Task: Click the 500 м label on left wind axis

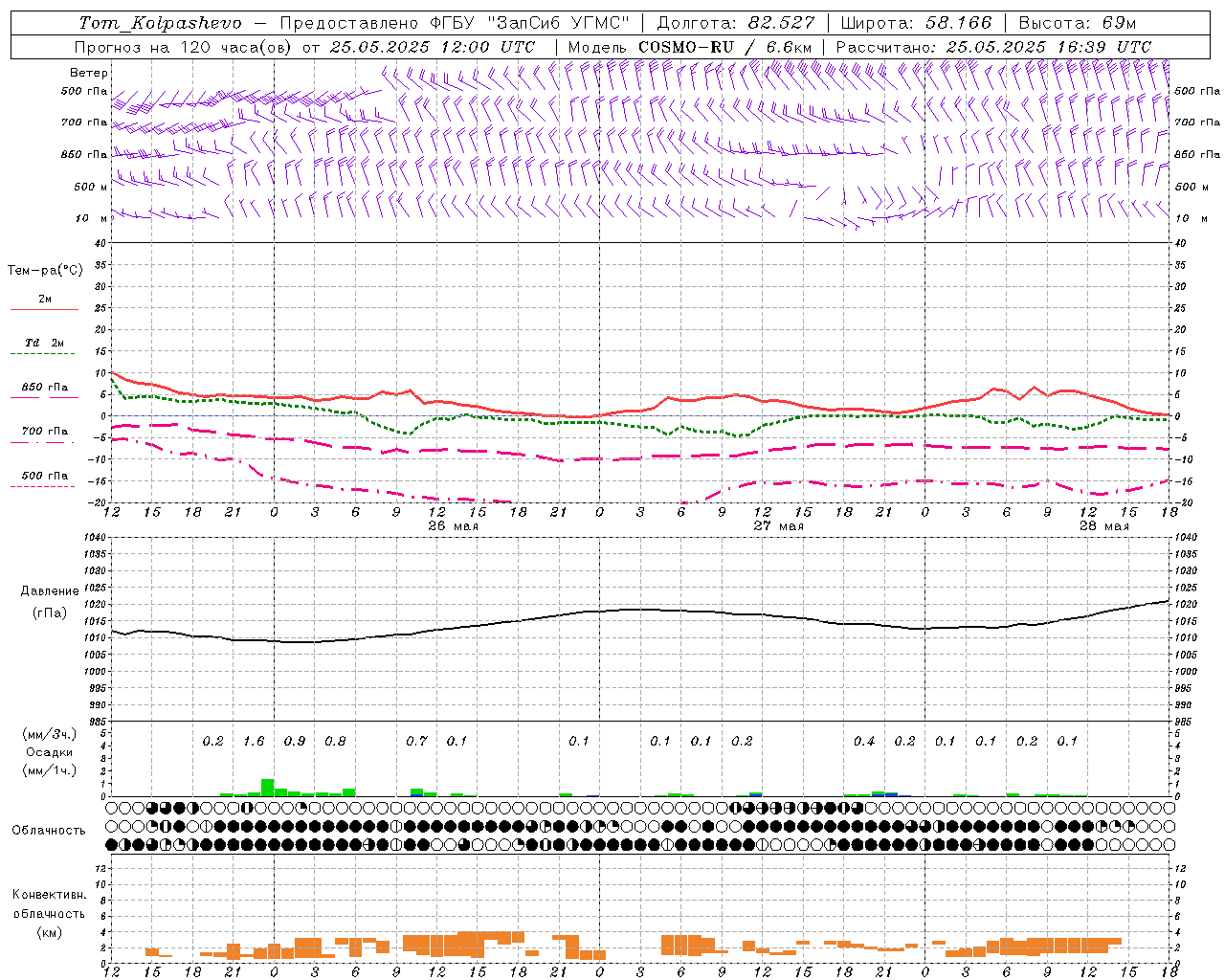Action: (91, 188)
